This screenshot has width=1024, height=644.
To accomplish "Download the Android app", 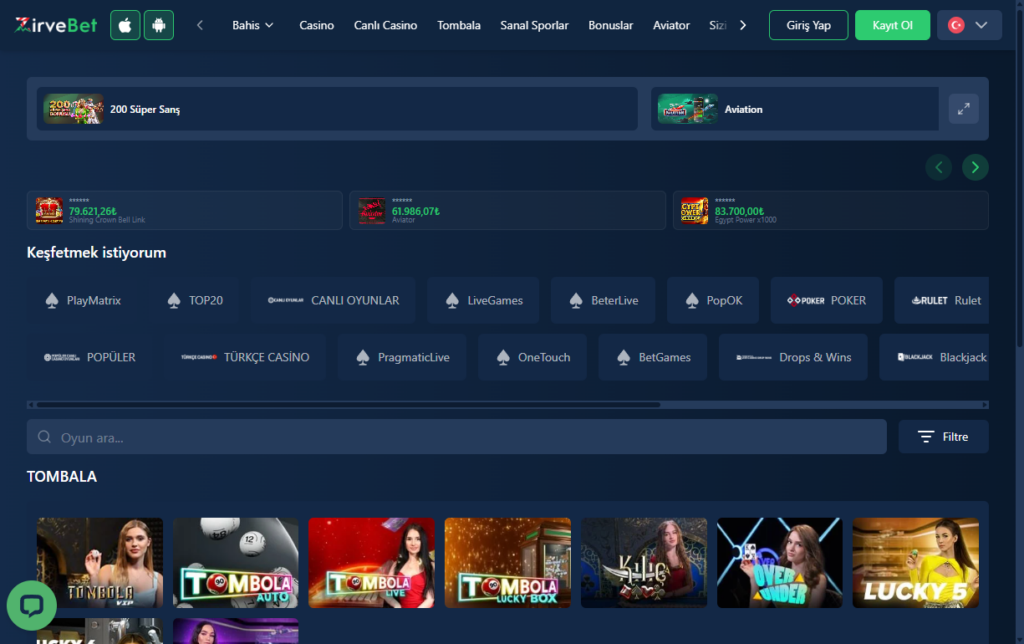I will (x=159, y=25).
